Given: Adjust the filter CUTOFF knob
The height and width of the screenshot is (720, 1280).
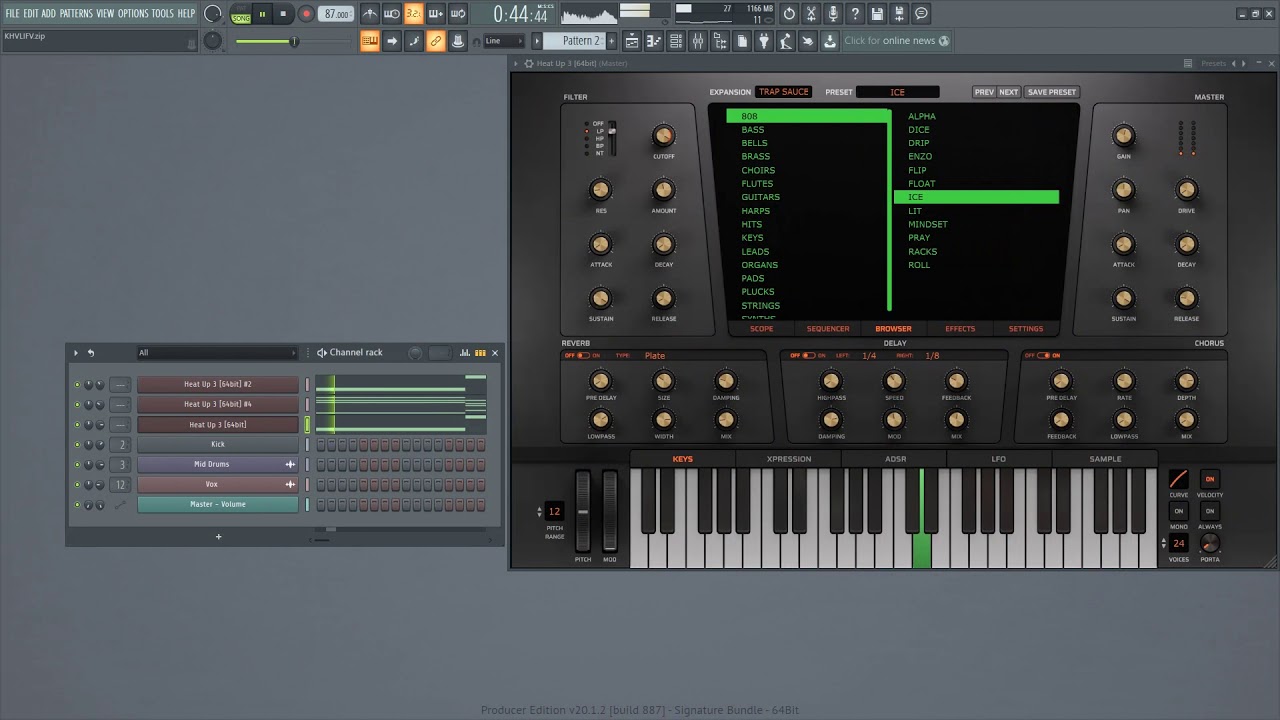Looking at the screenshot, I should pyautogui.click(x=663, y=136).
